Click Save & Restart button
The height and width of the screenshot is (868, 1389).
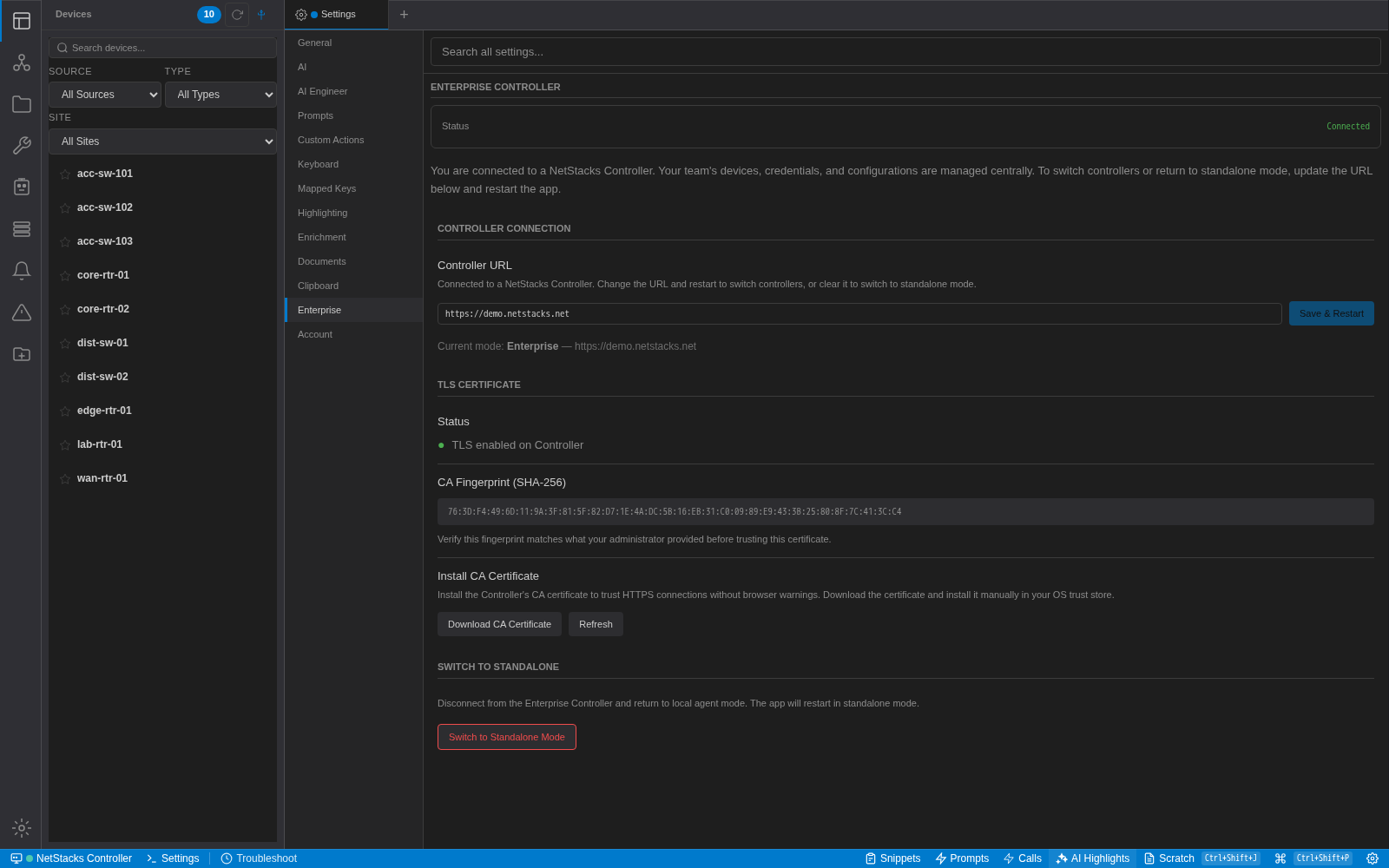coord(1331,313)
